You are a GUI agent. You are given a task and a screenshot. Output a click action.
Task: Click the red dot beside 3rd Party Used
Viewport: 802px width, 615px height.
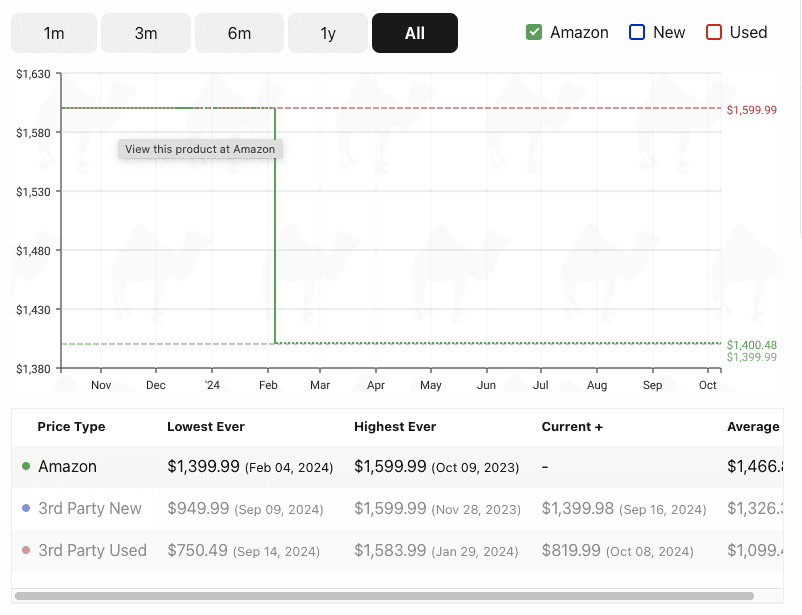[26, 551]
